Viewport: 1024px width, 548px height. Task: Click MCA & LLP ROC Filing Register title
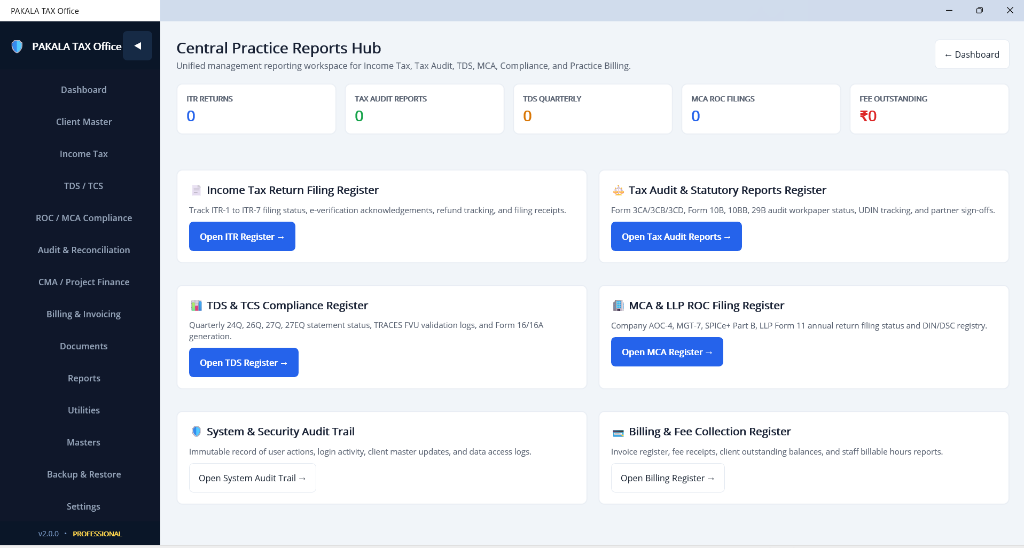coord(707,305)
